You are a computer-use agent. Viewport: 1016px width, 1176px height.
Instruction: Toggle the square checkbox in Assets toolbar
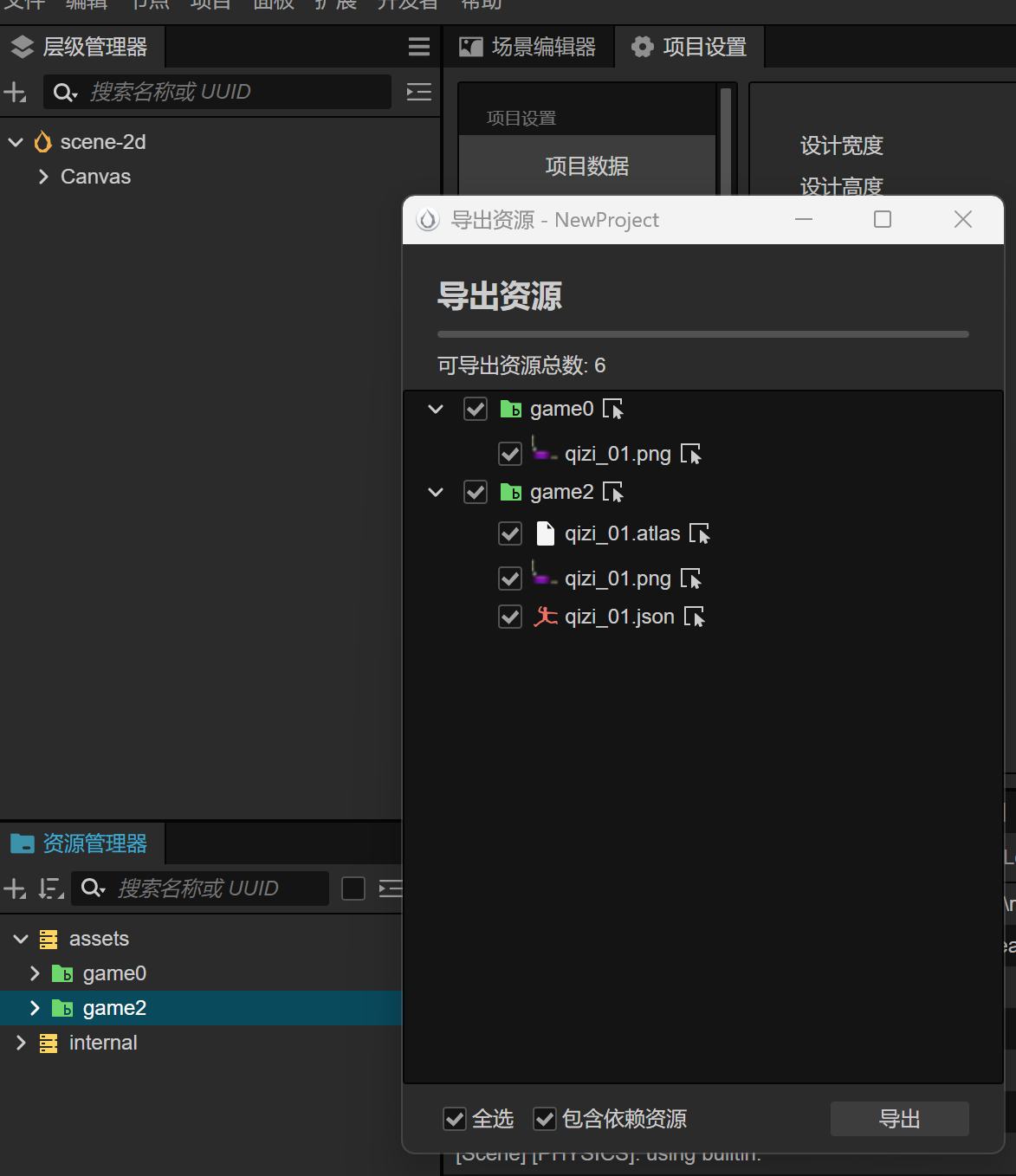click(353, 888)
